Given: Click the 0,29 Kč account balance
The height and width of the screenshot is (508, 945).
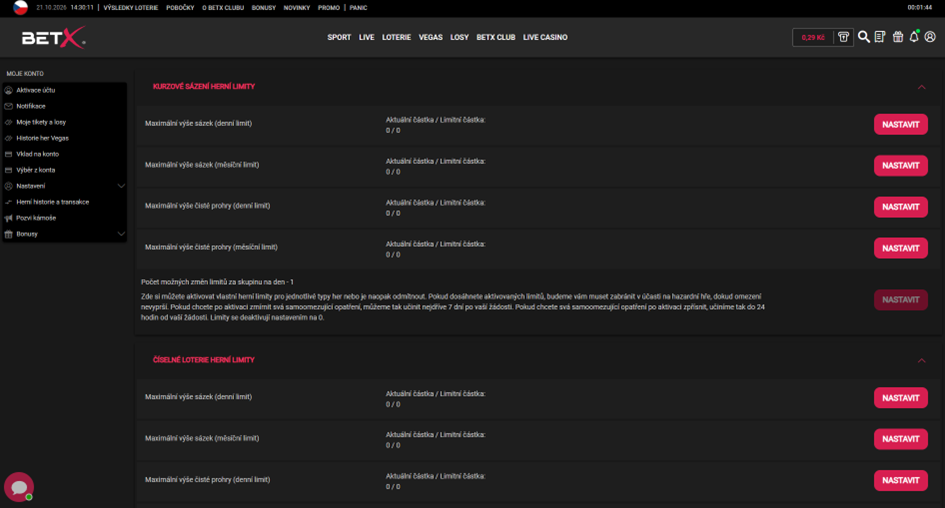Looking at the screenshot, I should click(812, 37).
